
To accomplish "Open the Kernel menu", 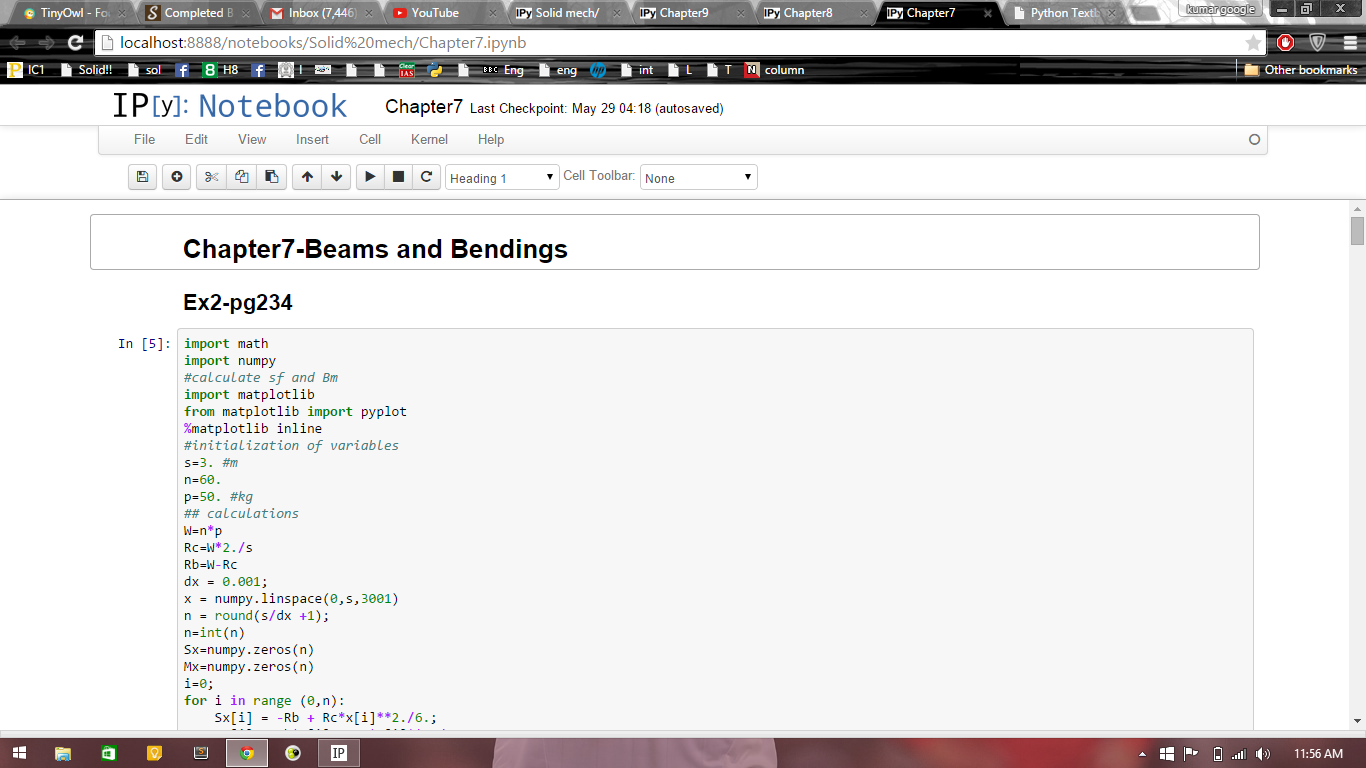I will tap(429, 140).
